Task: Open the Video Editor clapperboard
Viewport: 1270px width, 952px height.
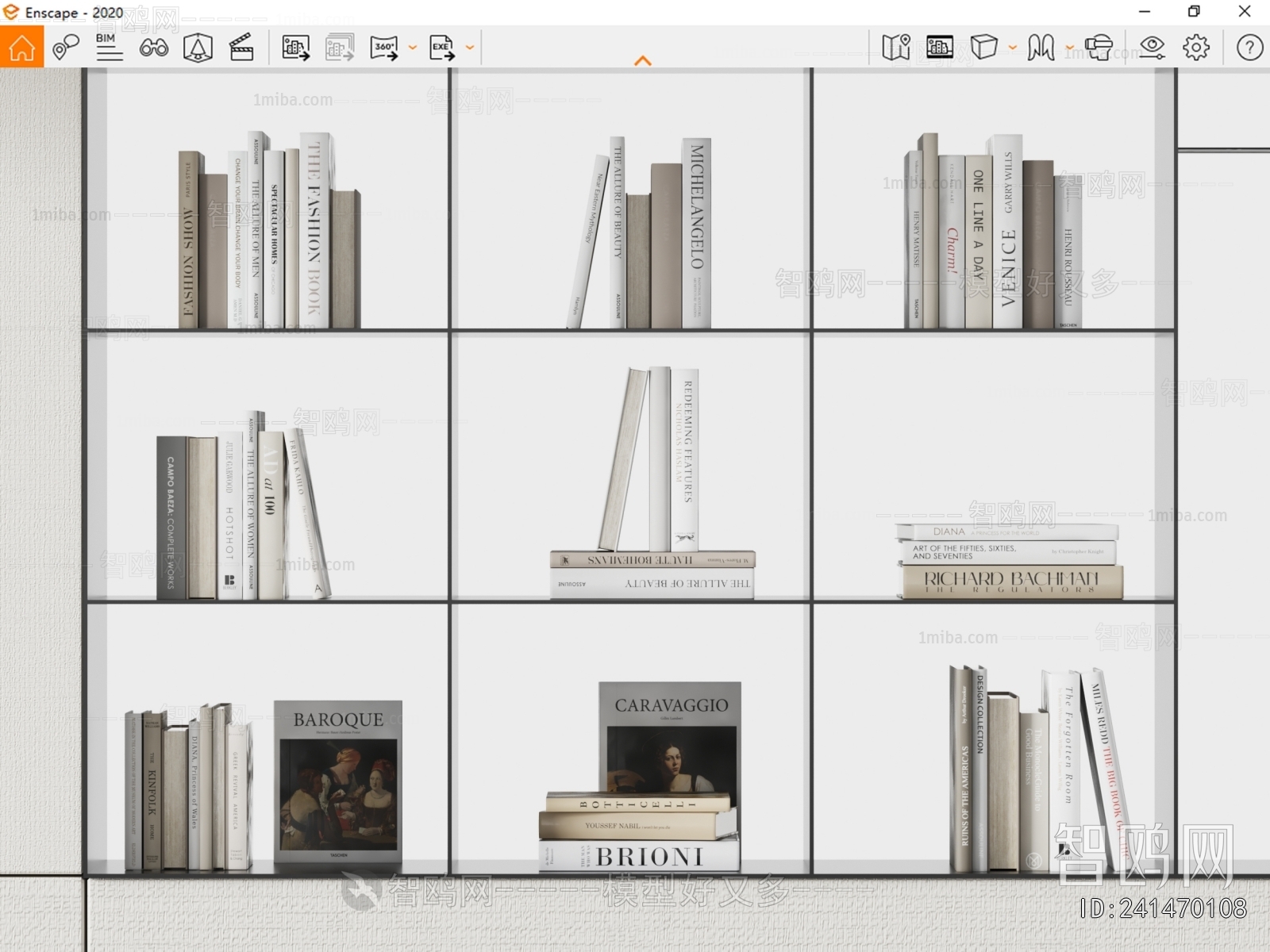Action: click(241, 48)
